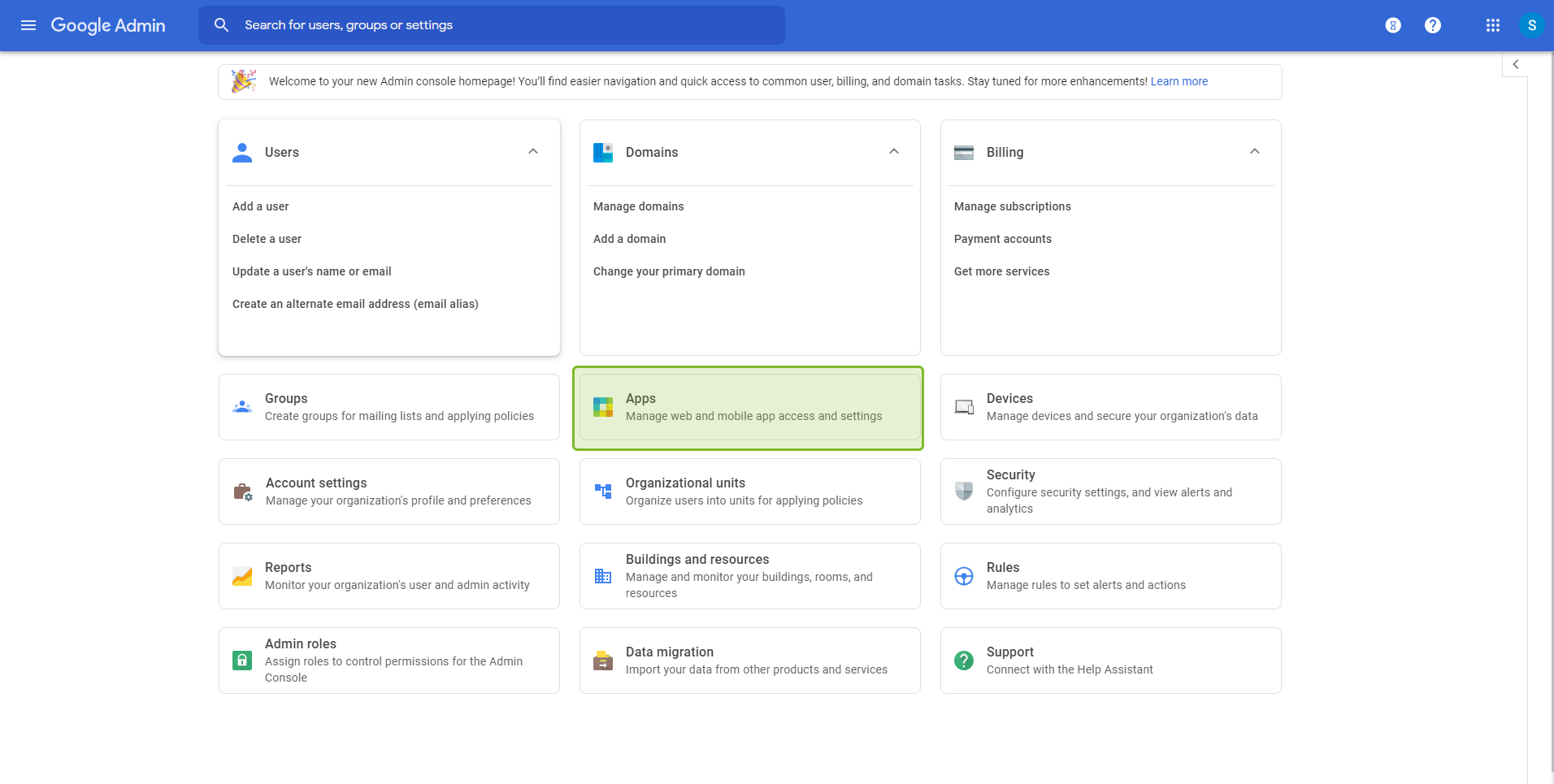Open the Support title
The height and width of the screenshot is (784, 1554).
[x=1010, y=652]
